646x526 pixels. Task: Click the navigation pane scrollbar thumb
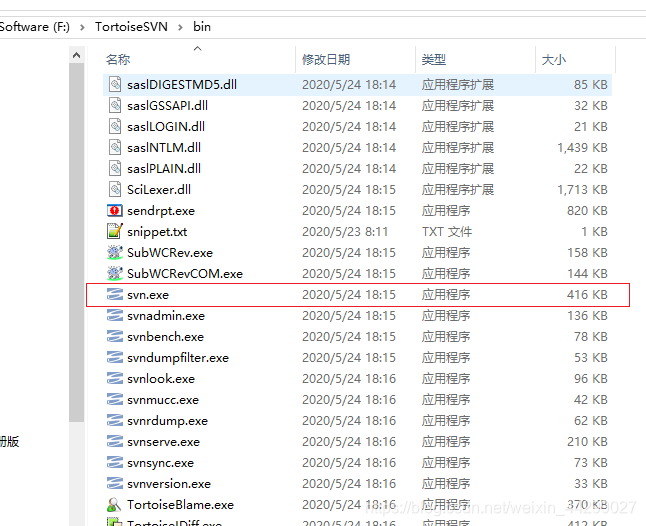click(x=76, y=243)
